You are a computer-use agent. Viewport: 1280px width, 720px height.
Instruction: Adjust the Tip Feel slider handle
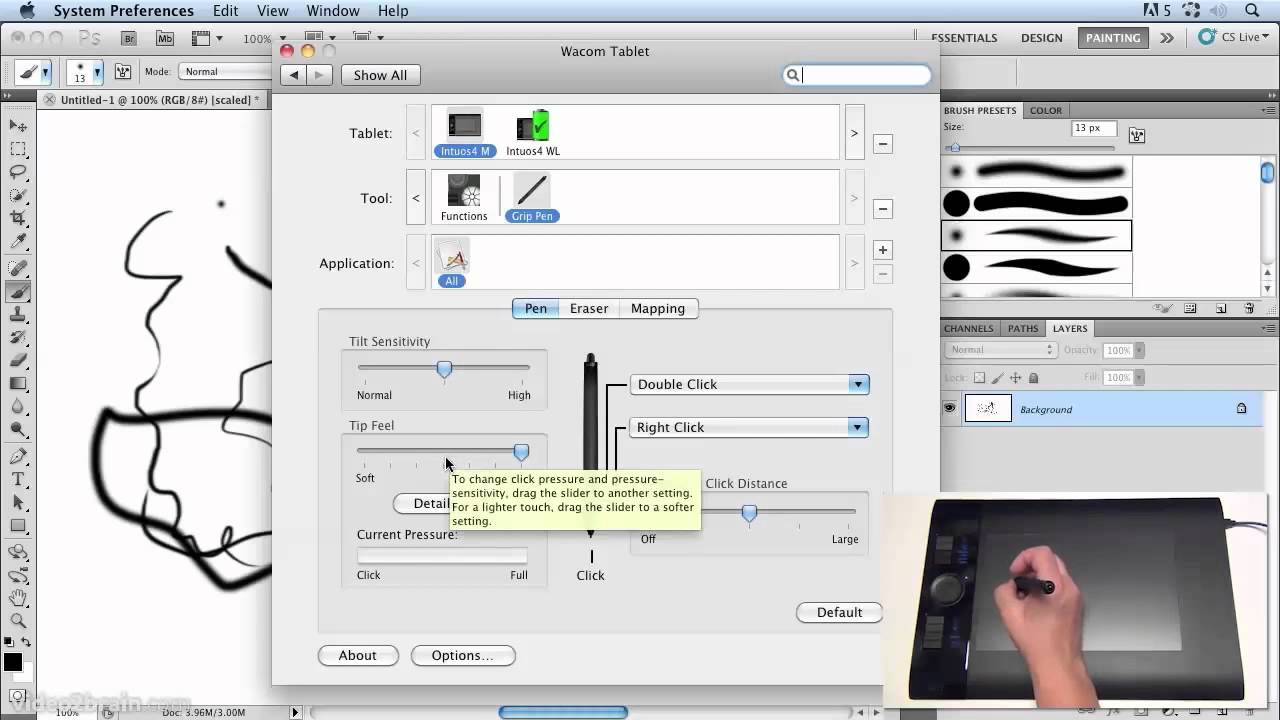(521, 452)
